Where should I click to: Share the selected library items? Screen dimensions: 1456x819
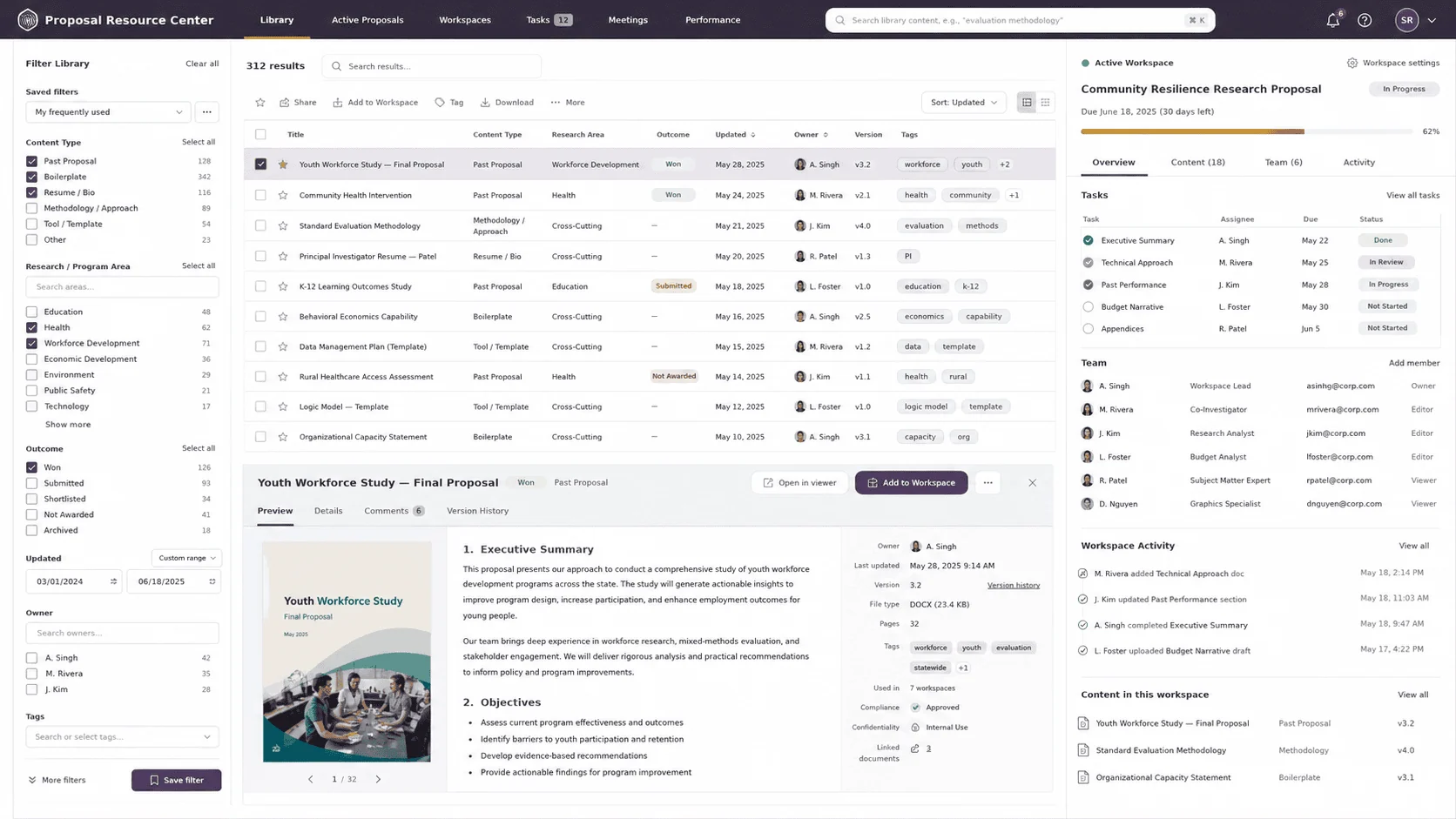coord(298,103)
